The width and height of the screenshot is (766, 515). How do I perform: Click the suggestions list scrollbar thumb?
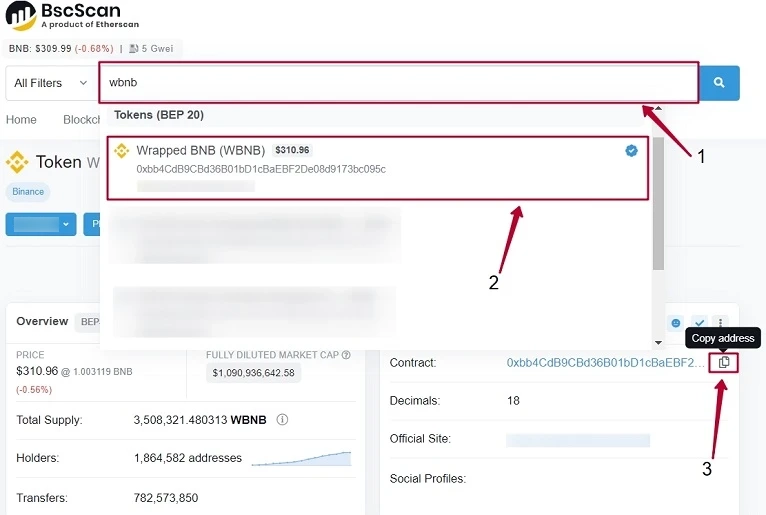point(658,203)
